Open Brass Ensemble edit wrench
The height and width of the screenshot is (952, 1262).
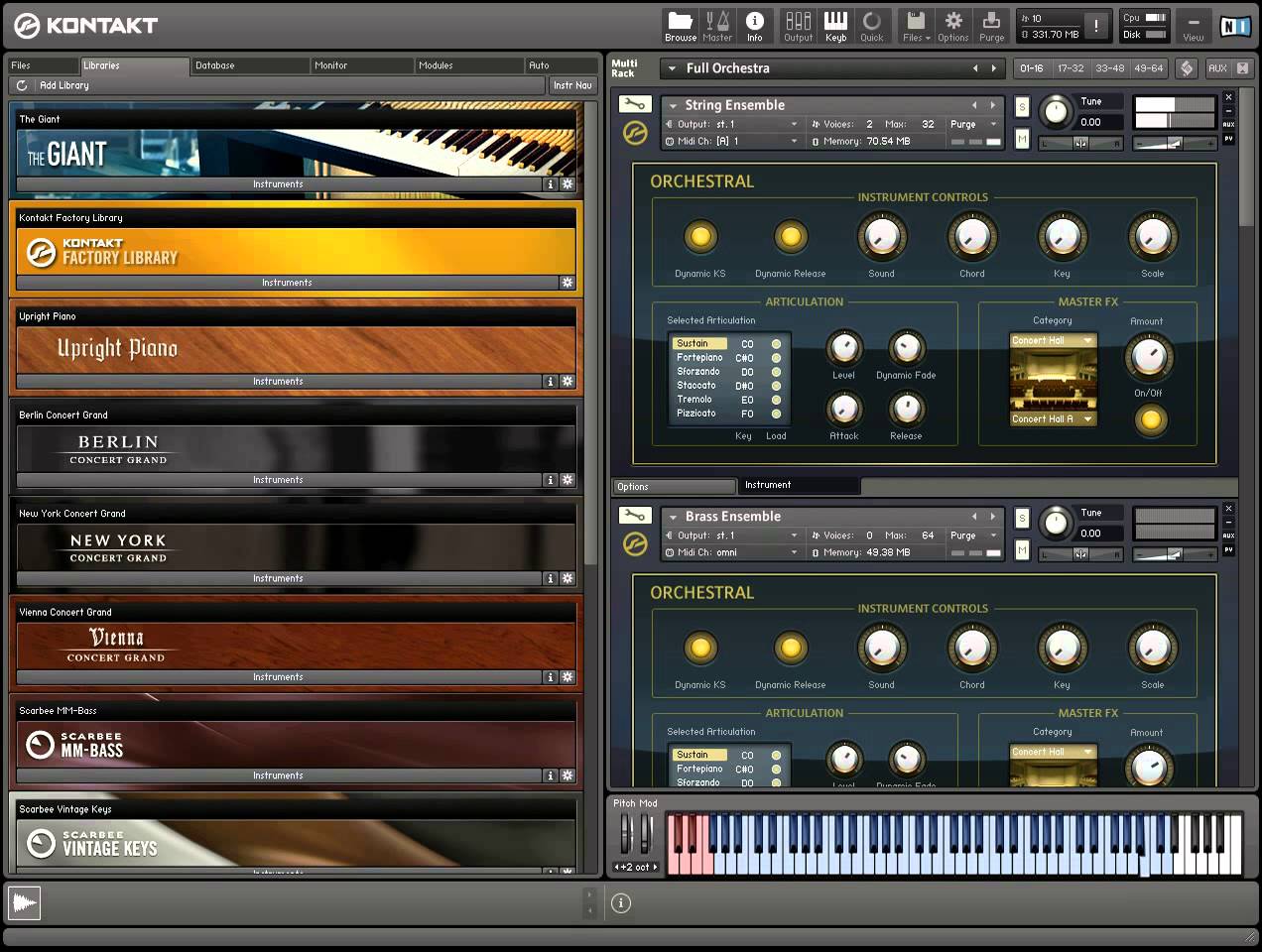pos(635,516)
